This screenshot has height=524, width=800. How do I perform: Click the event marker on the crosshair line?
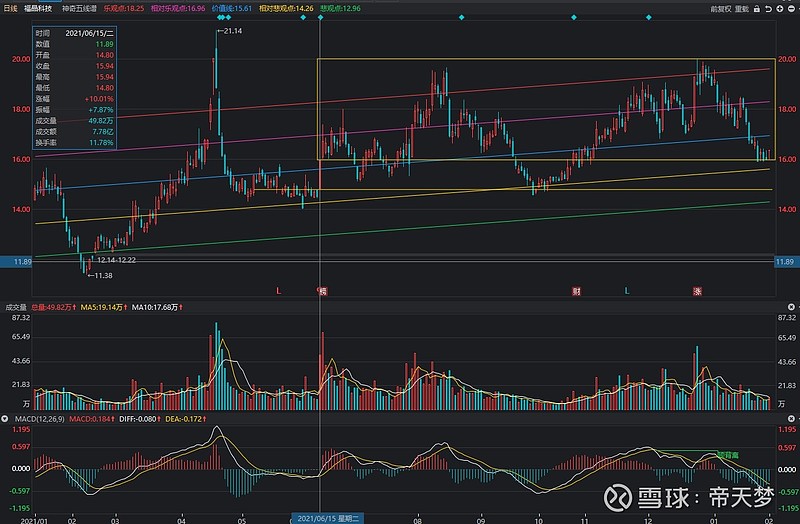click(x=322, y=291)
